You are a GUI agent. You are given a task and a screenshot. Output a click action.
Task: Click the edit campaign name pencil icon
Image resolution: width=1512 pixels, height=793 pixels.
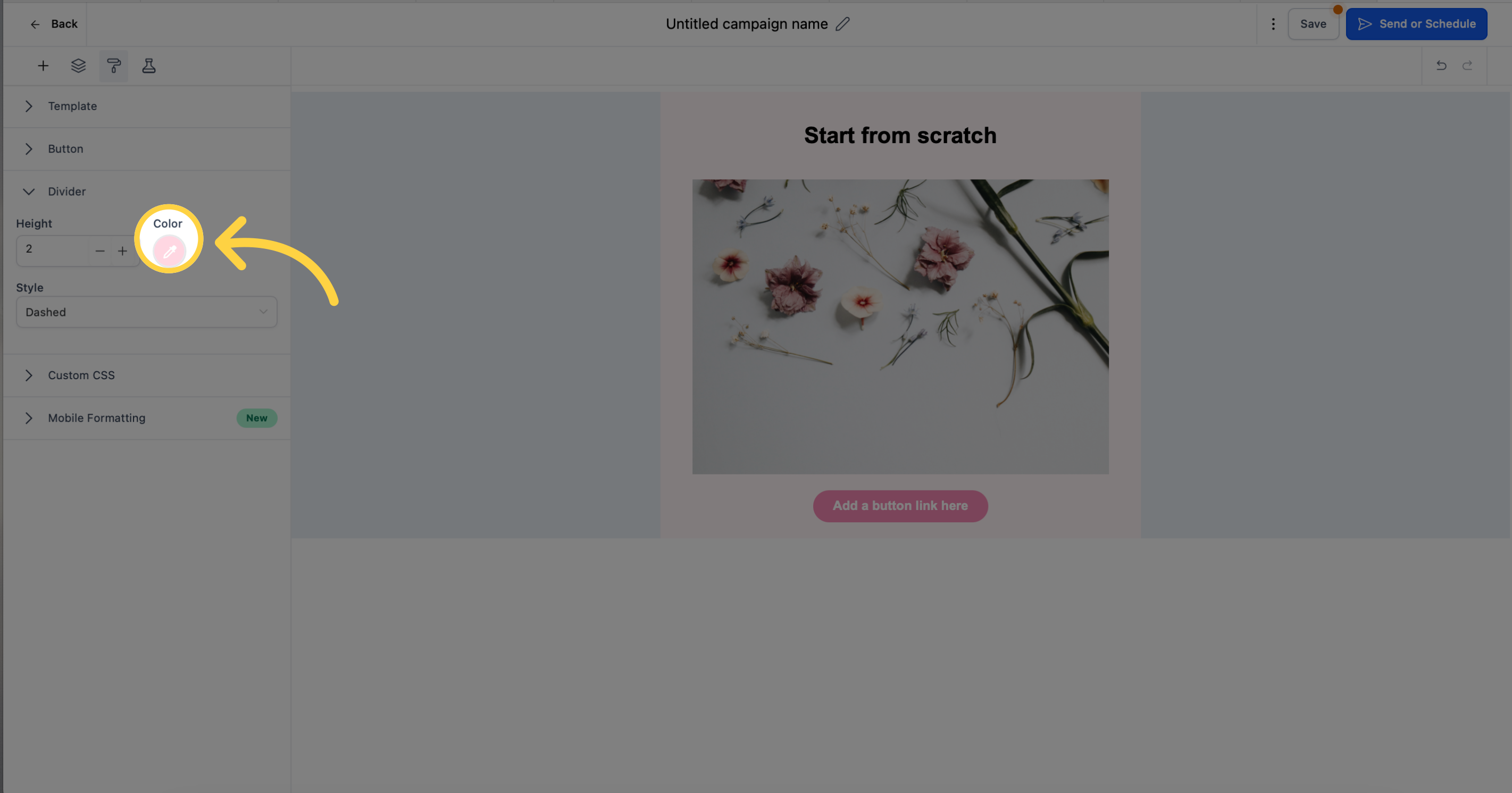[x=844, y=24]
